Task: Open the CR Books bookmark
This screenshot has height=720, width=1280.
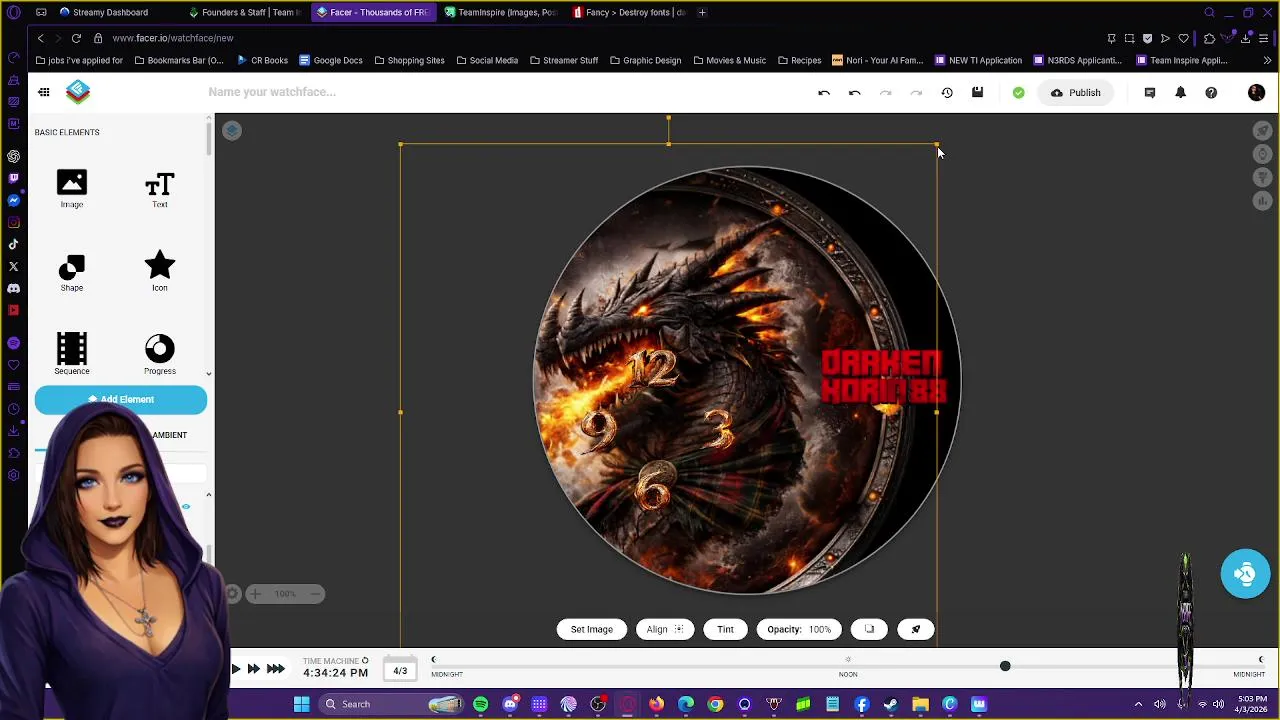Action: [262, 60]
